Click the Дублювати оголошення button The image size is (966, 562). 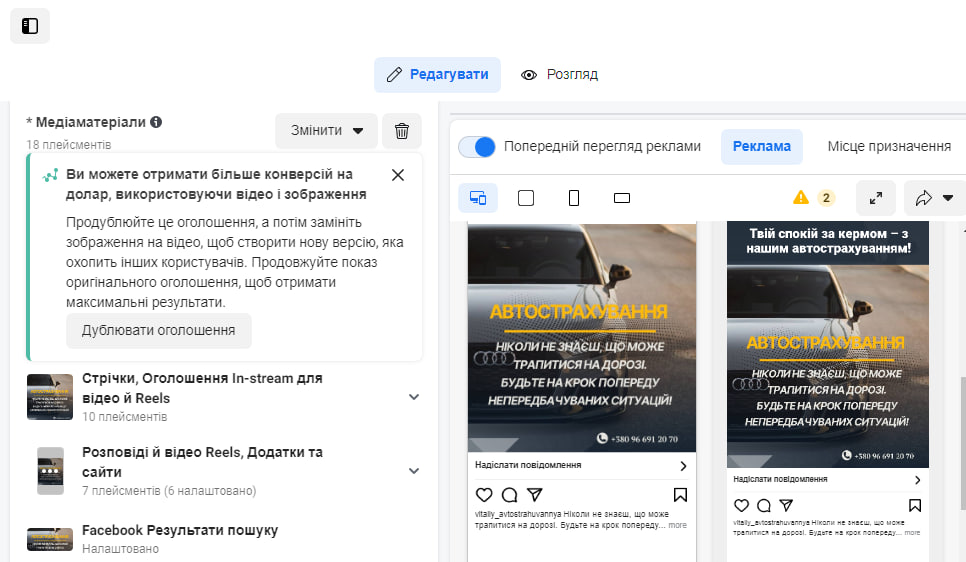(x=158, y=330)
